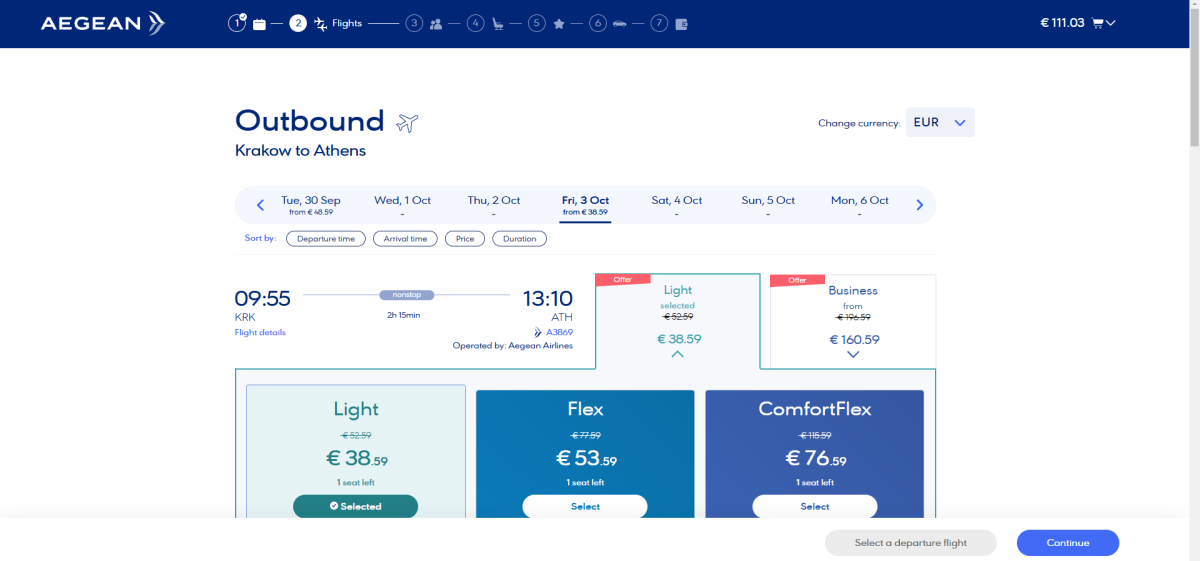Click the star extras icon in step 5
The image size is (1200, 561).
coord(559,24)
